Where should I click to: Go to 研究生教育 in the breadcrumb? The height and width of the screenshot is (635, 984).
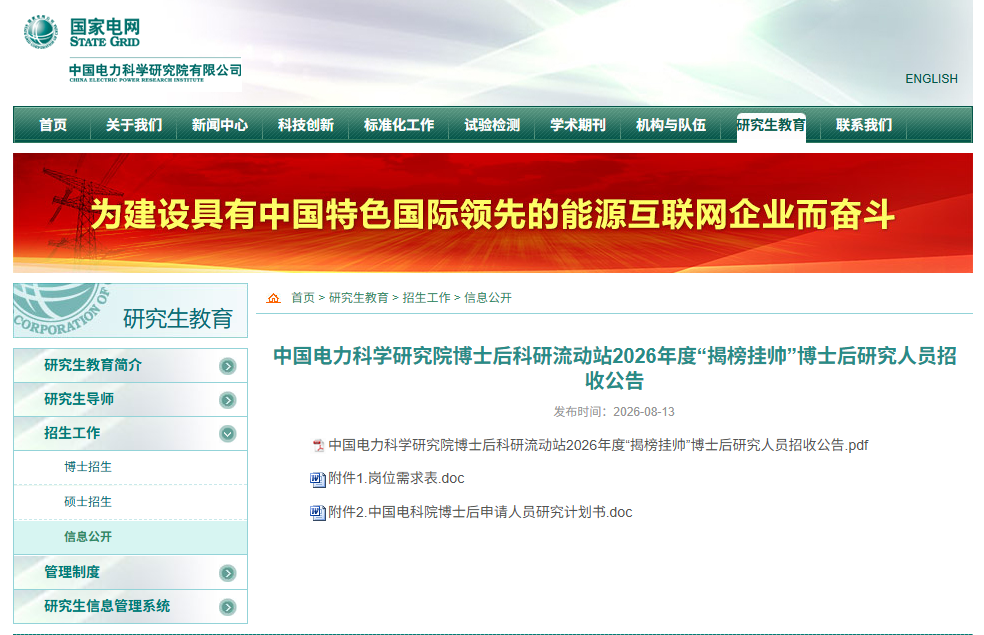[358, 298]
